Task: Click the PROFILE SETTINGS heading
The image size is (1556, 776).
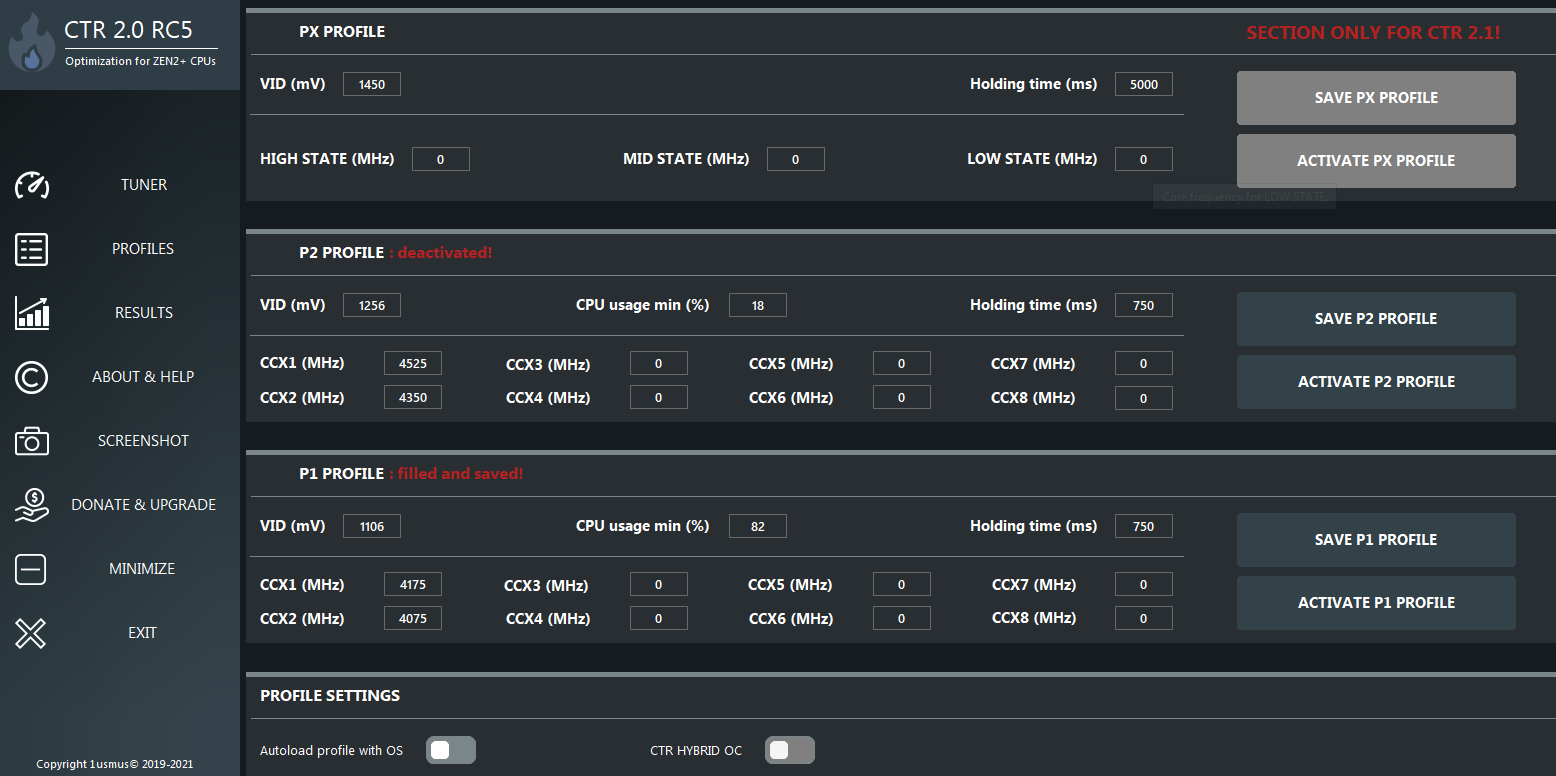Action: [330, 696]
